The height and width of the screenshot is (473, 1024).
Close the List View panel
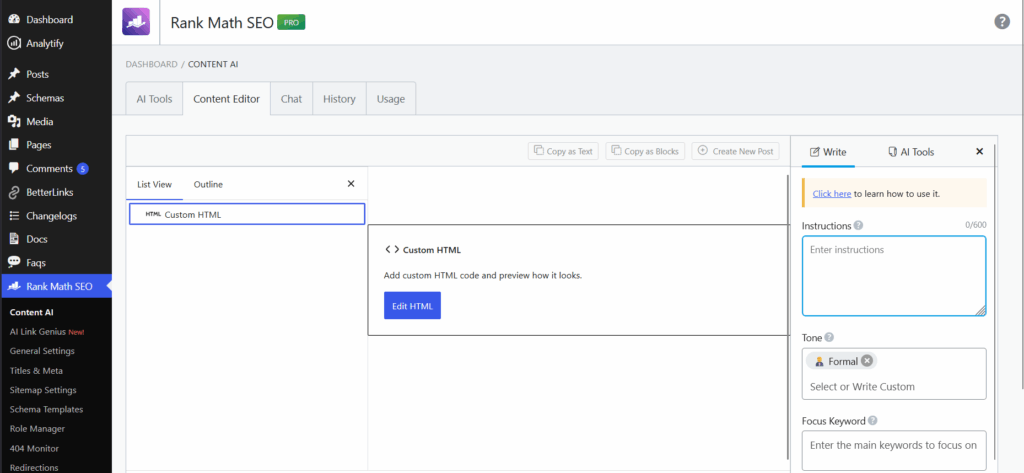351,184
